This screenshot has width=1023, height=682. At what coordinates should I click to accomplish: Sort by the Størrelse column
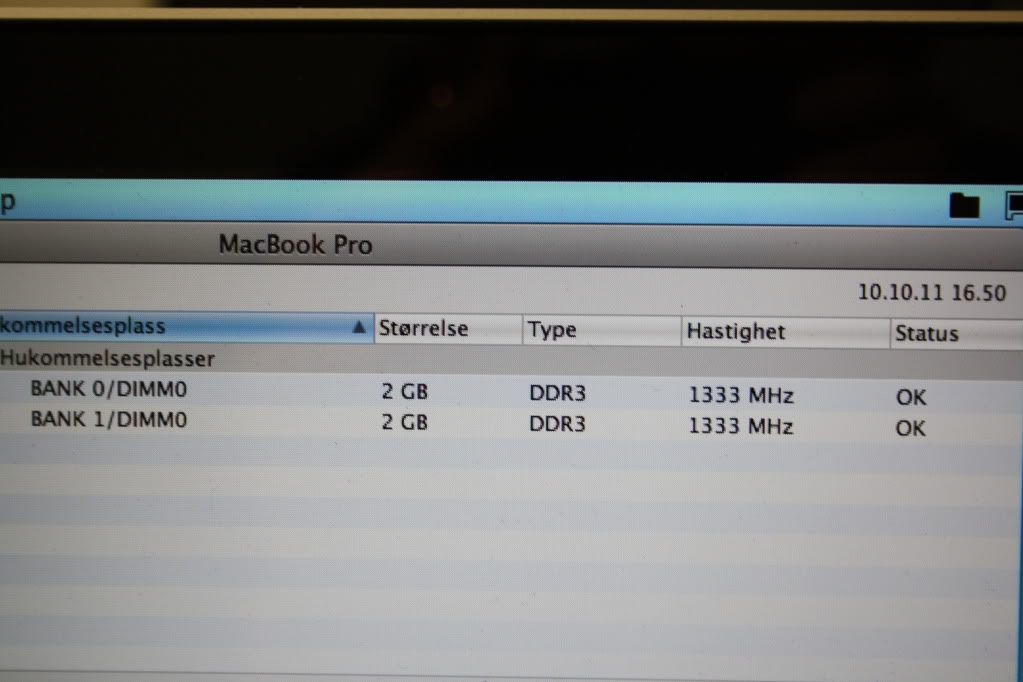tap(423, 329)
